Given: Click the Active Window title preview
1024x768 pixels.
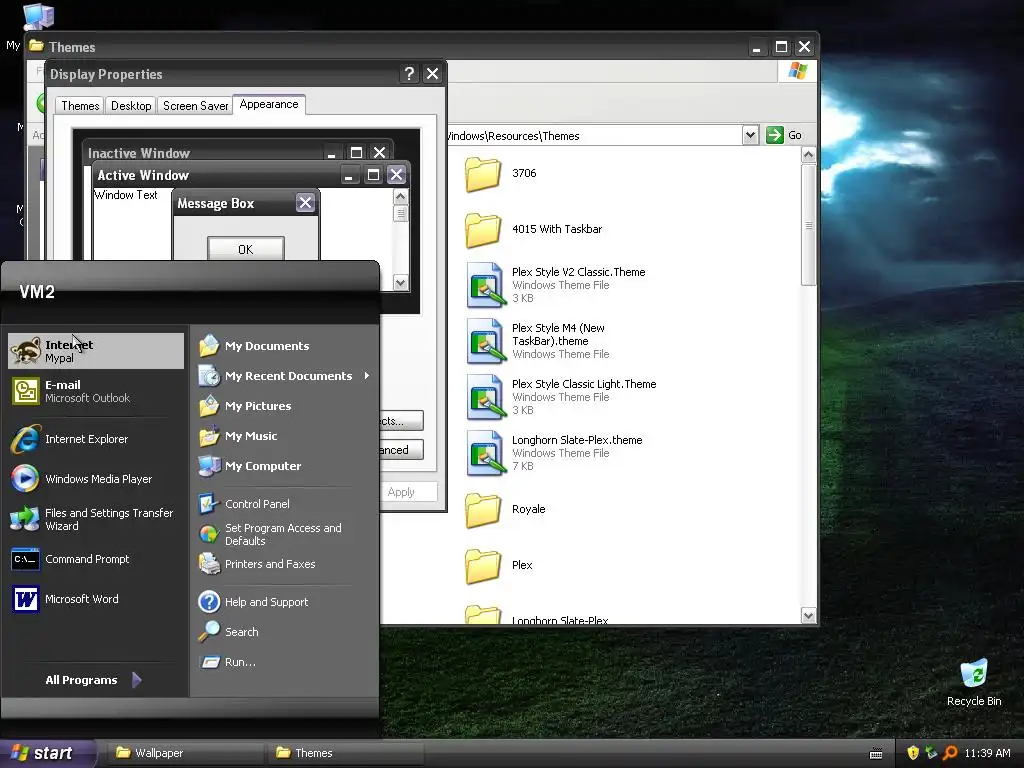Looking at the screenshot, I should (143, 175).
